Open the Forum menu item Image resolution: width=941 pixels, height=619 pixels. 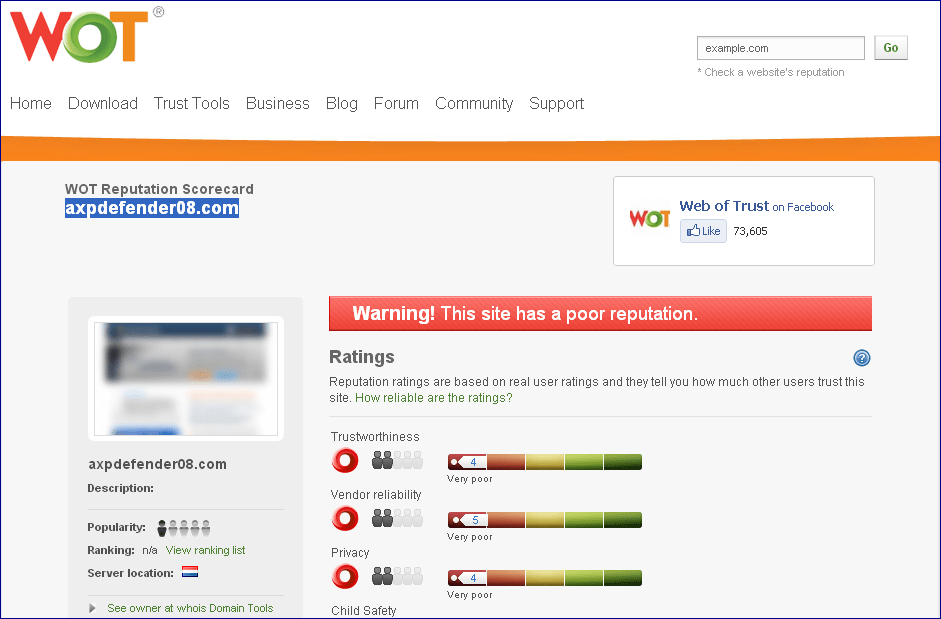tap(396, 103)
